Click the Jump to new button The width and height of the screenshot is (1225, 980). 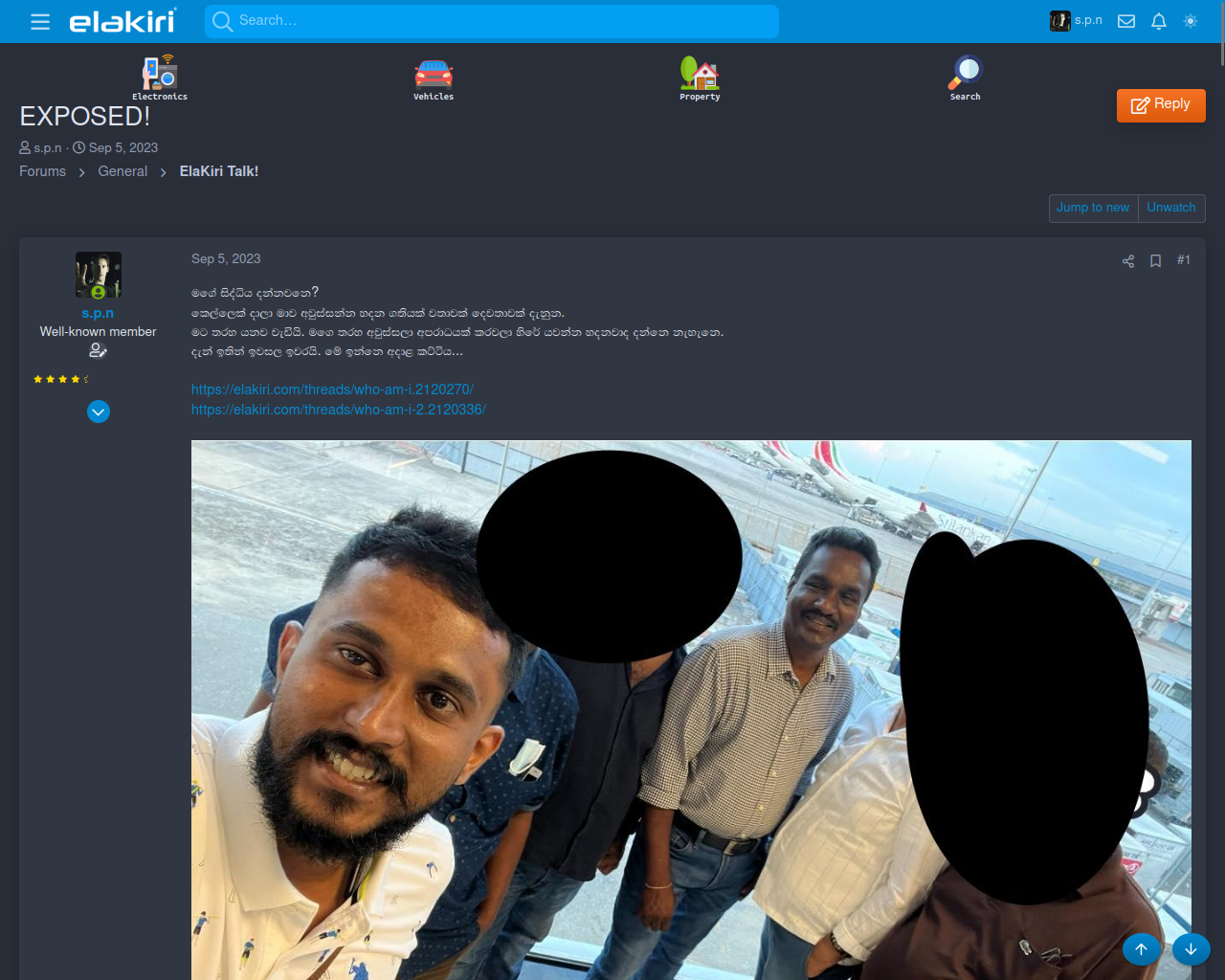coord(1093,208)
